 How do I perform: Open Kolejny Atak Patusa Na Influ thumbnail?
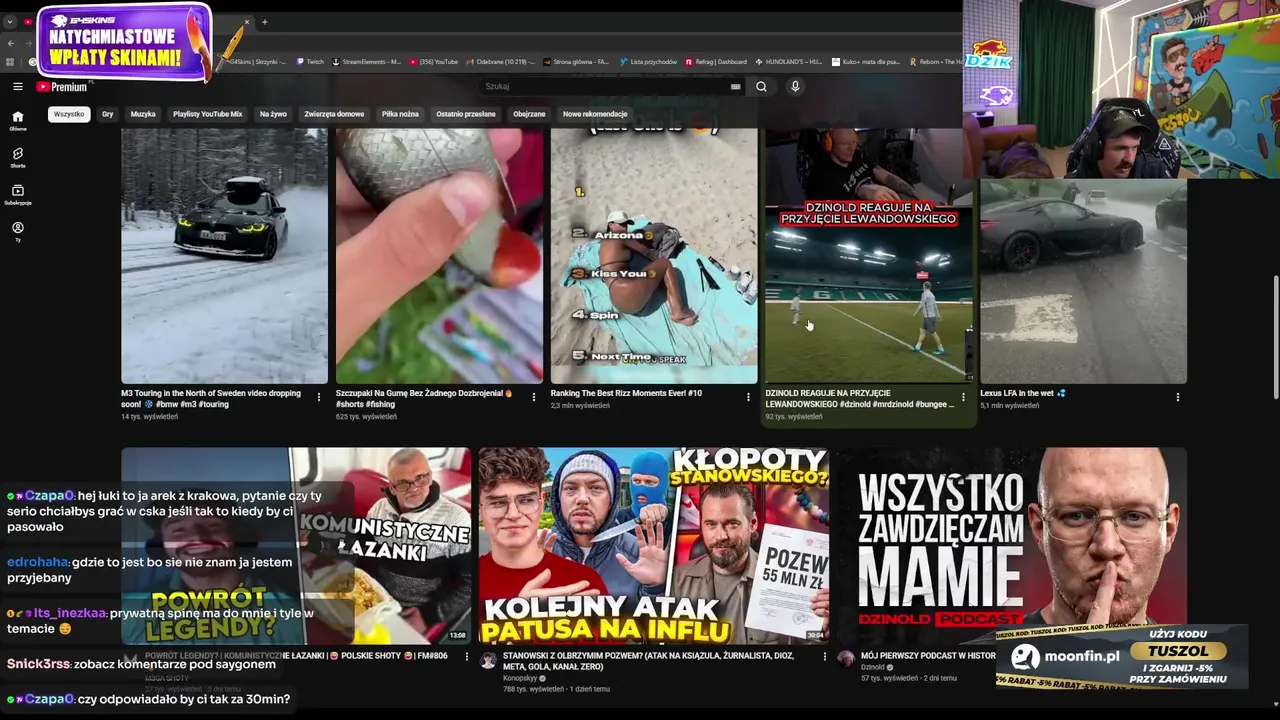(654, 546)
